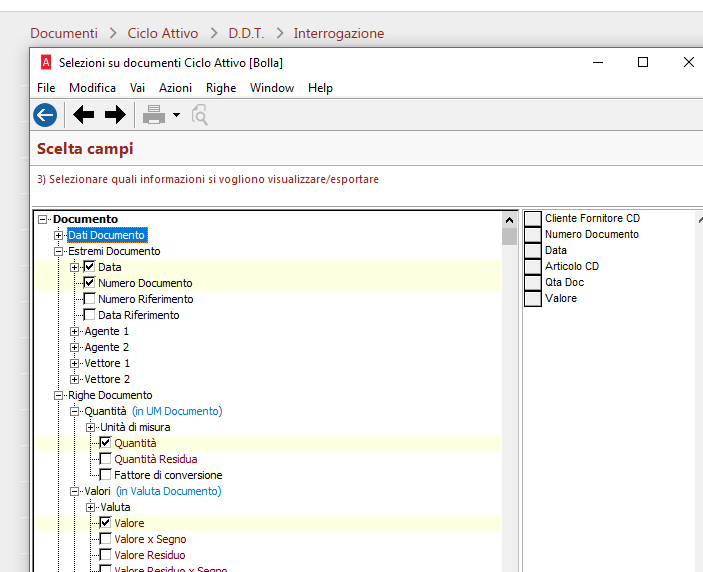Screen dimensions: 703x572
Task: Expand the Agente 1 node
Action: [74, 332]
